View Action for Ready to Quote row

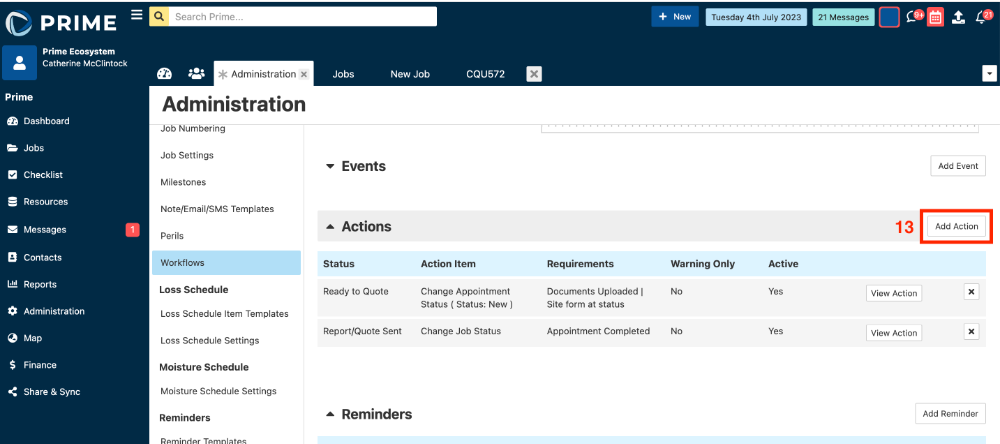[x=893, y=293]
